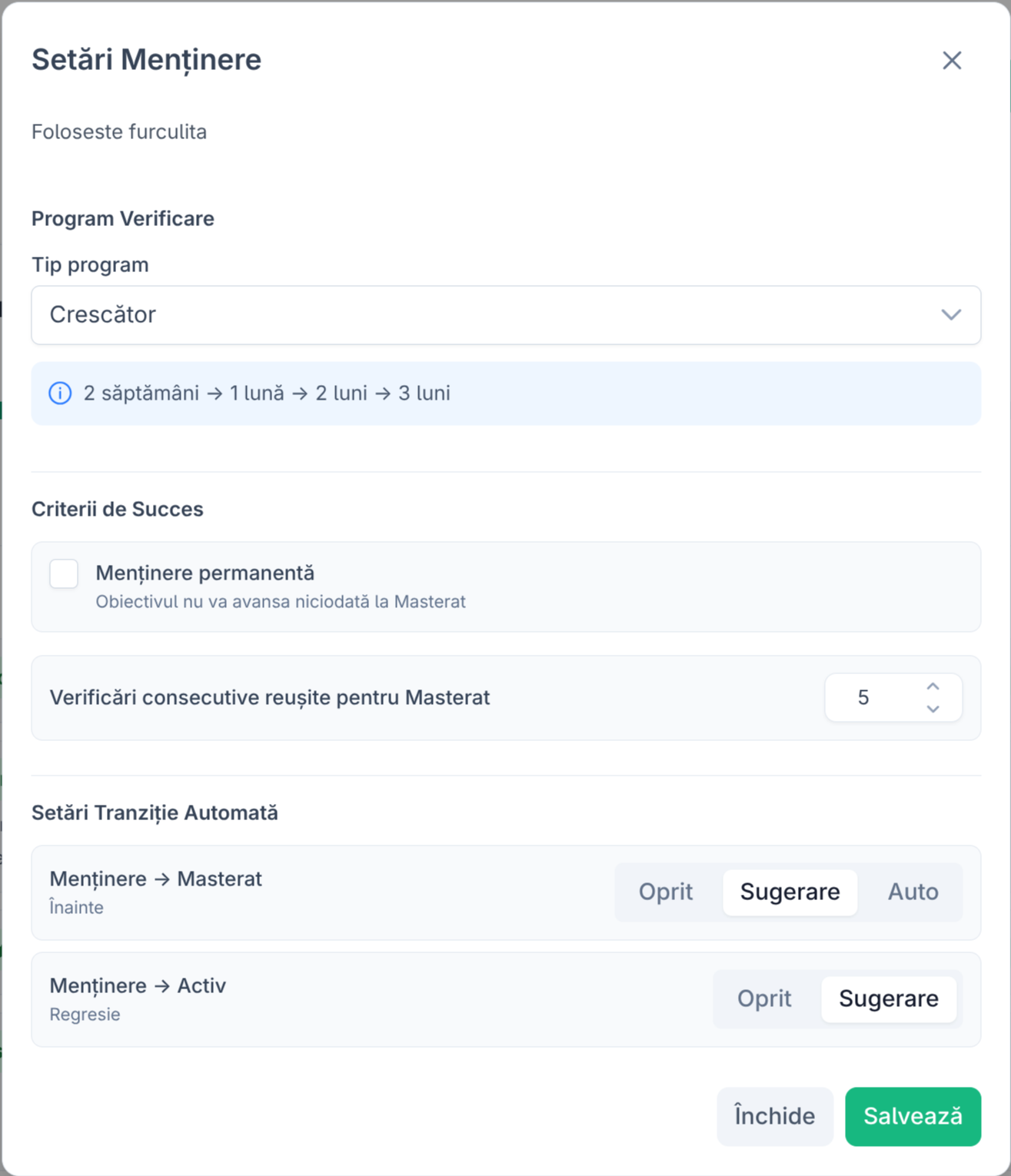Click the dropdown chevron on Tip program
Viewport: 1011px width, 1176px height.
click(x=950, y=315)
